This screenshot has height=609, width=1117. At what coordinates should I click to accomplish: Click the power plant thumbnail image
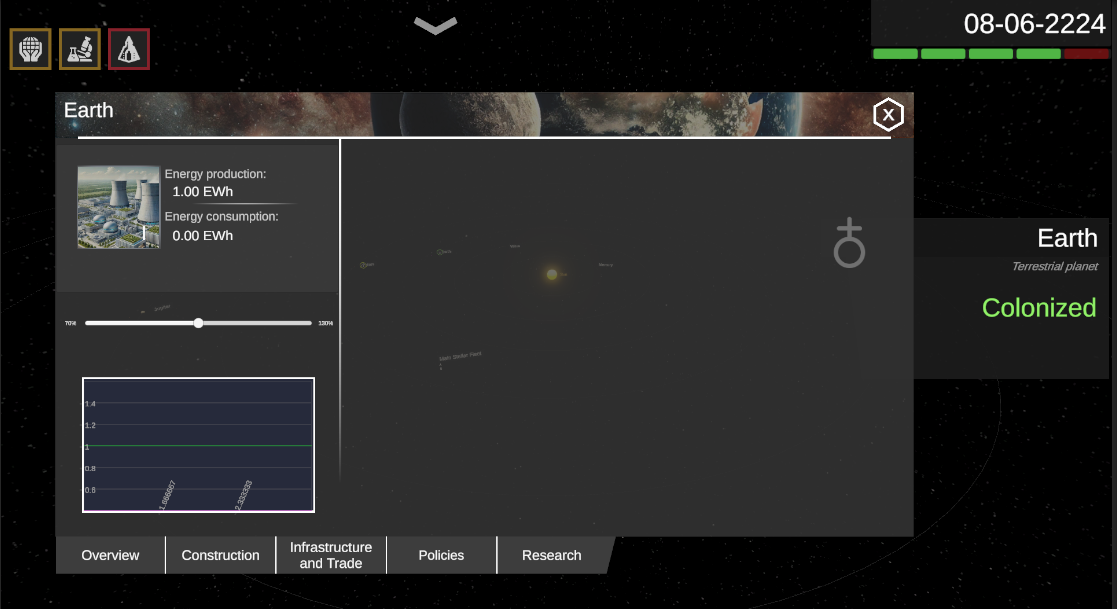tap(118, 207)
